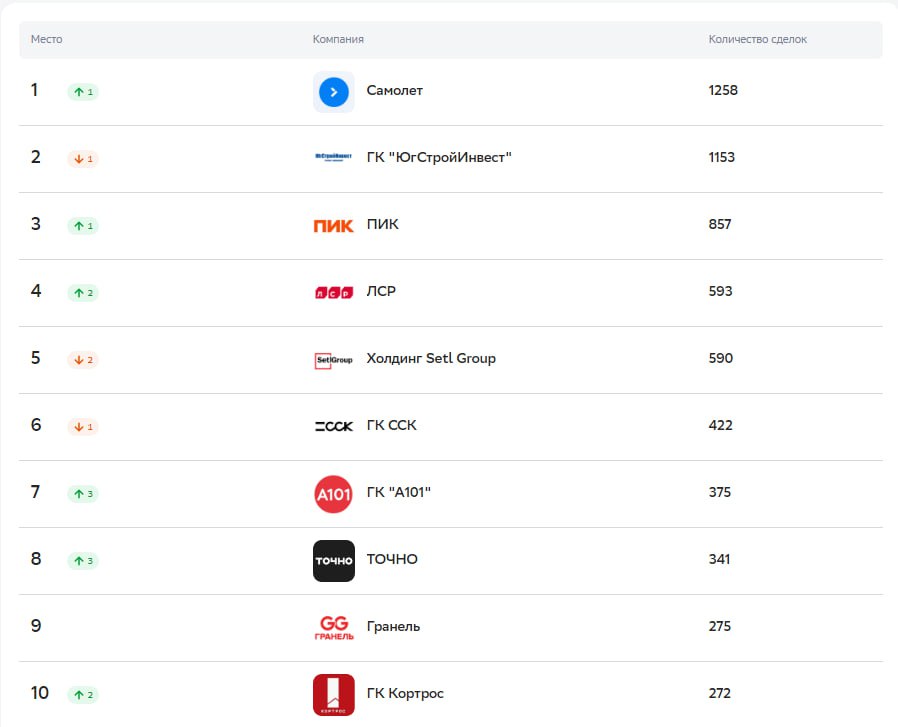Select the deal count 341
This screenshot has width=898, height=727.
tap(719, 559)
